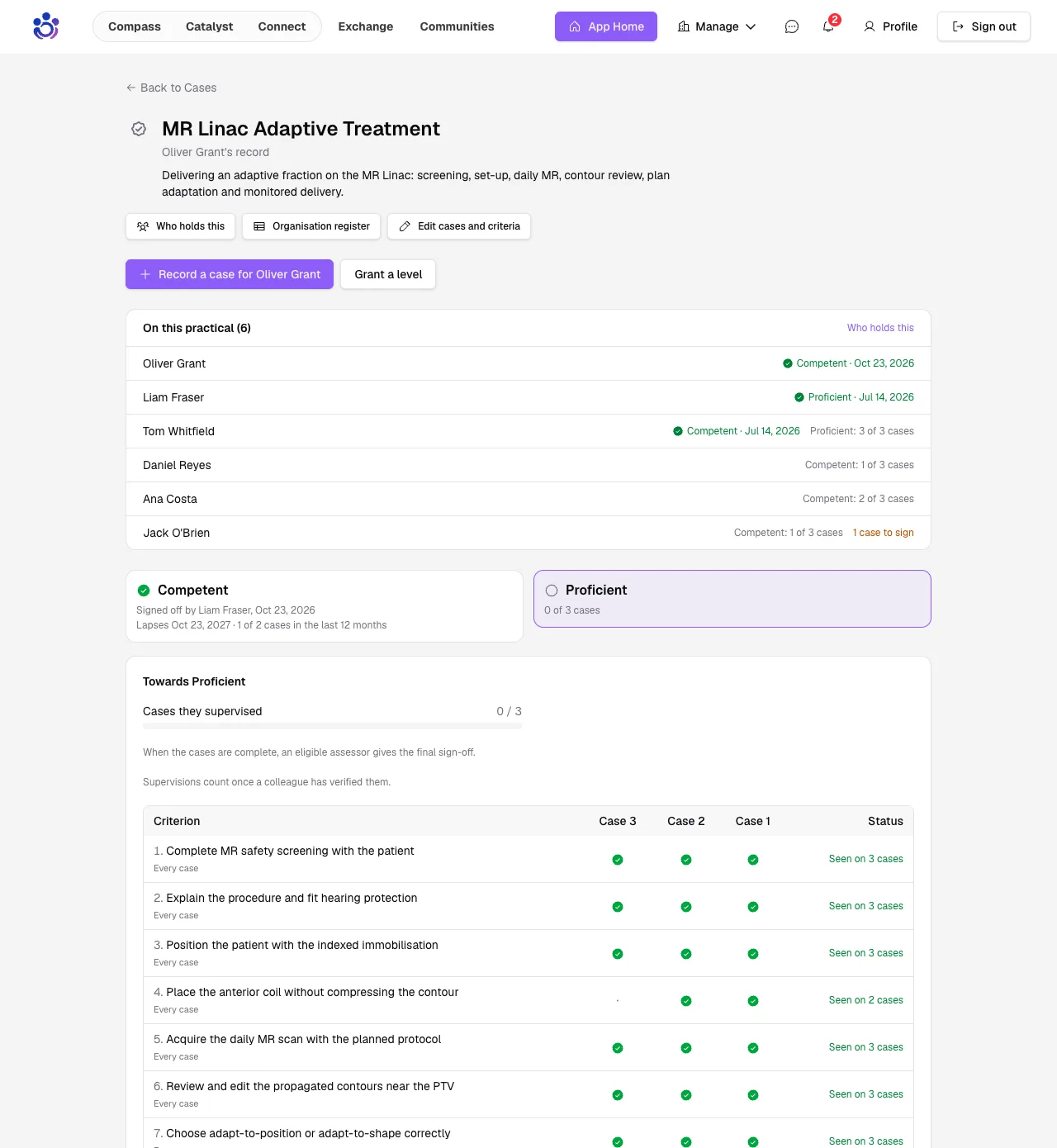Click the Seen on 2 cases status
Image resolution: width=1057 pixels, height=1148 pixels.
click(x=866, y=1000)
